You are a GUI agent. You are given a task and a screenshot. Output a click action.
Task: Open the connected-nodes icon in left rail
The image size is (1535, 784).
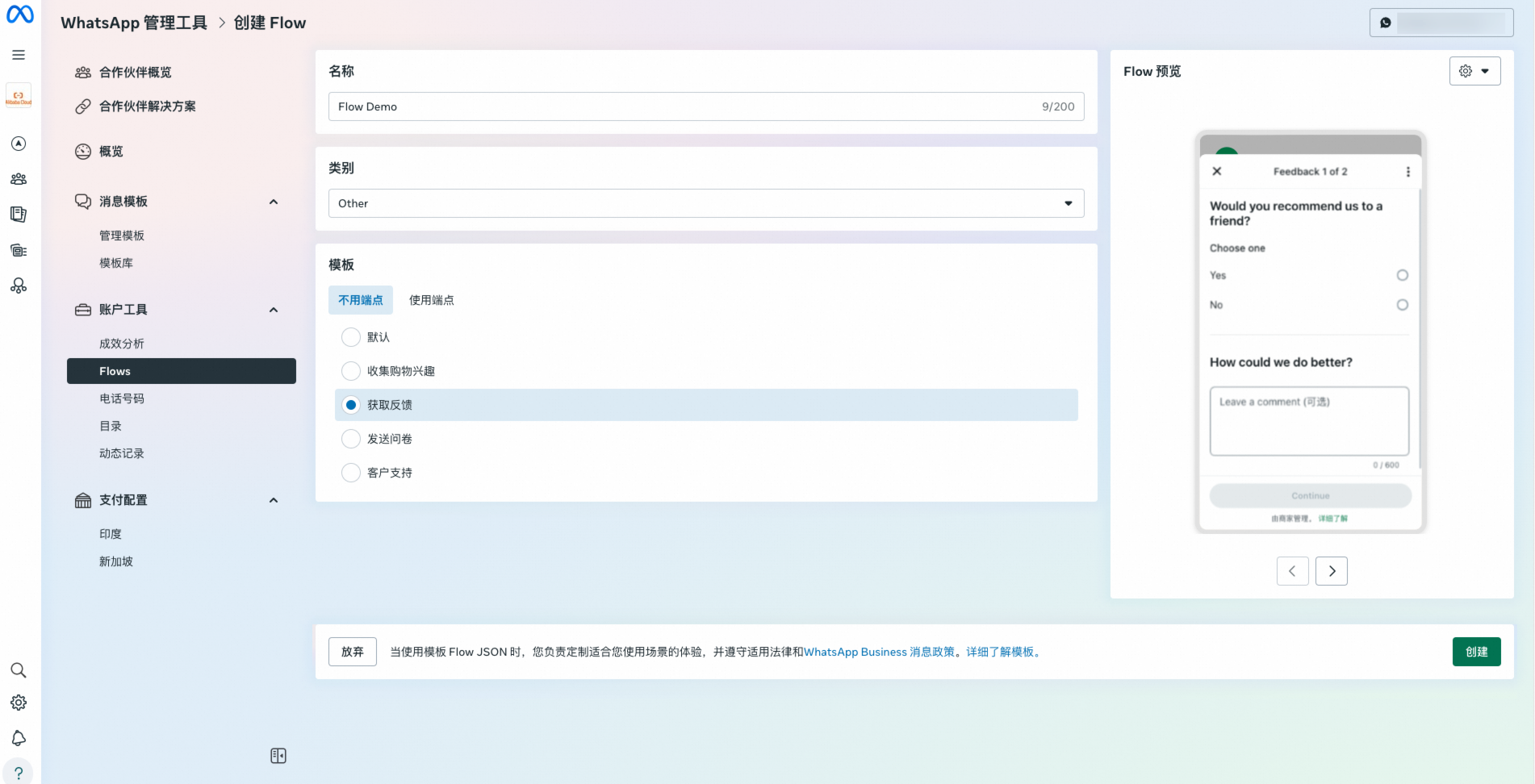click(19, 286)
